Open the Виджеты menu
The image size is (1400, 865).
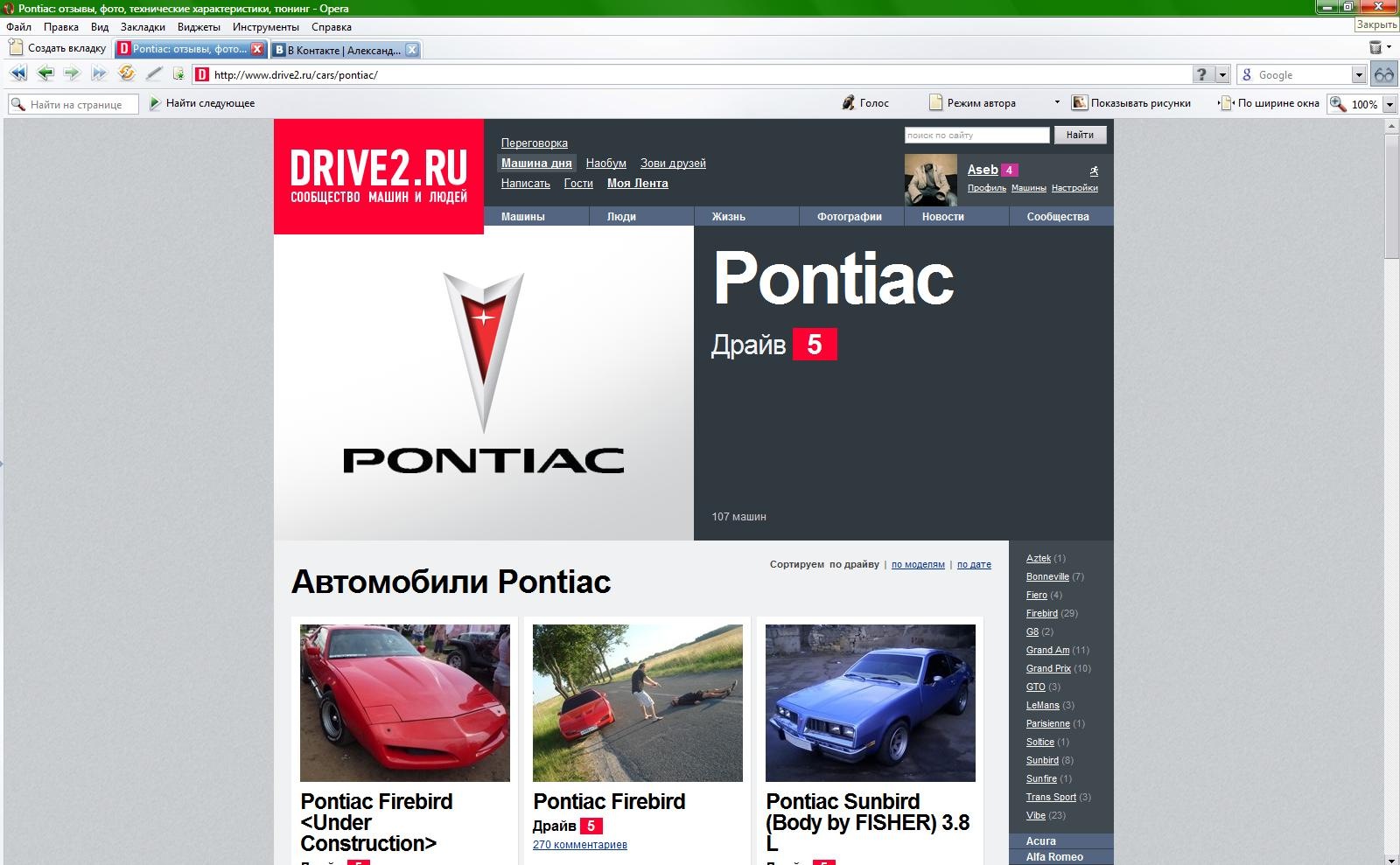(199, 27)
